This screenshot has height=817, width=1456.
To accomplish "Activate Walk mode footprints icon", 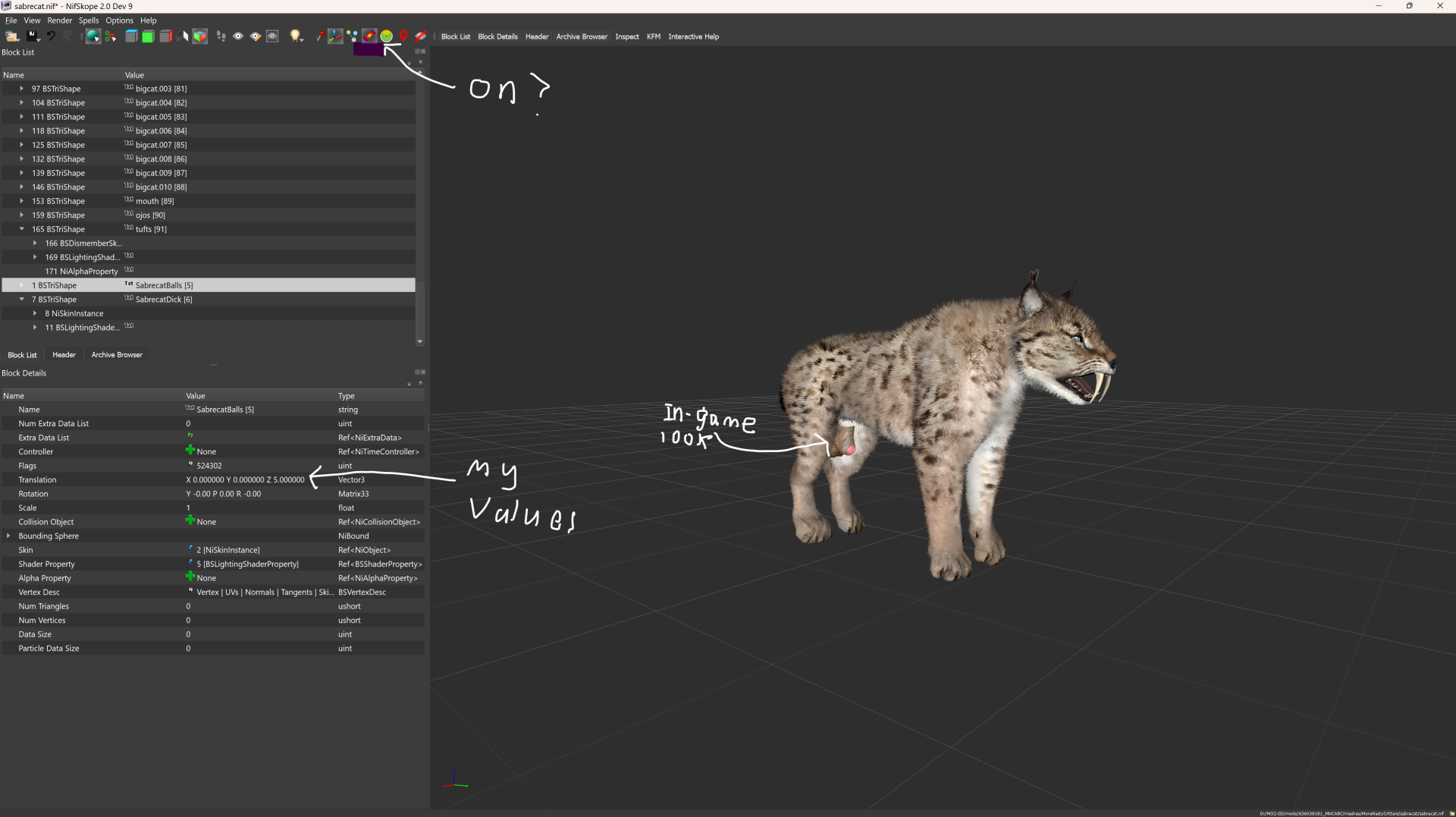I will tap(221, 36).
